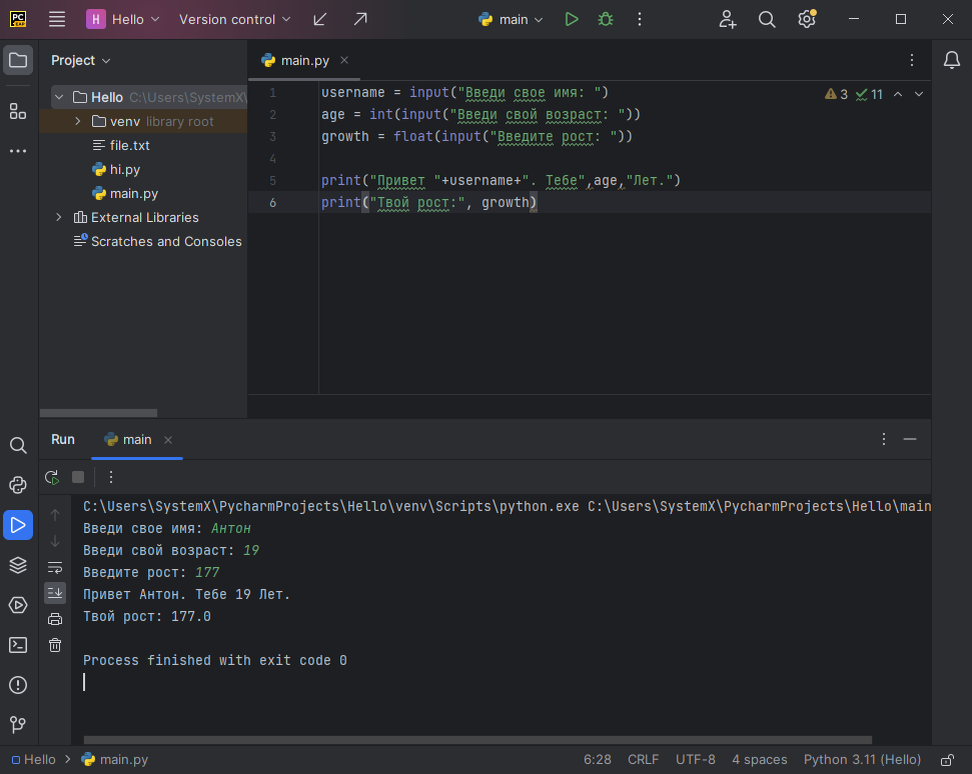Open Search Everywhere magnifier in the title bar

pyautogui.click(x=767, y=19)
